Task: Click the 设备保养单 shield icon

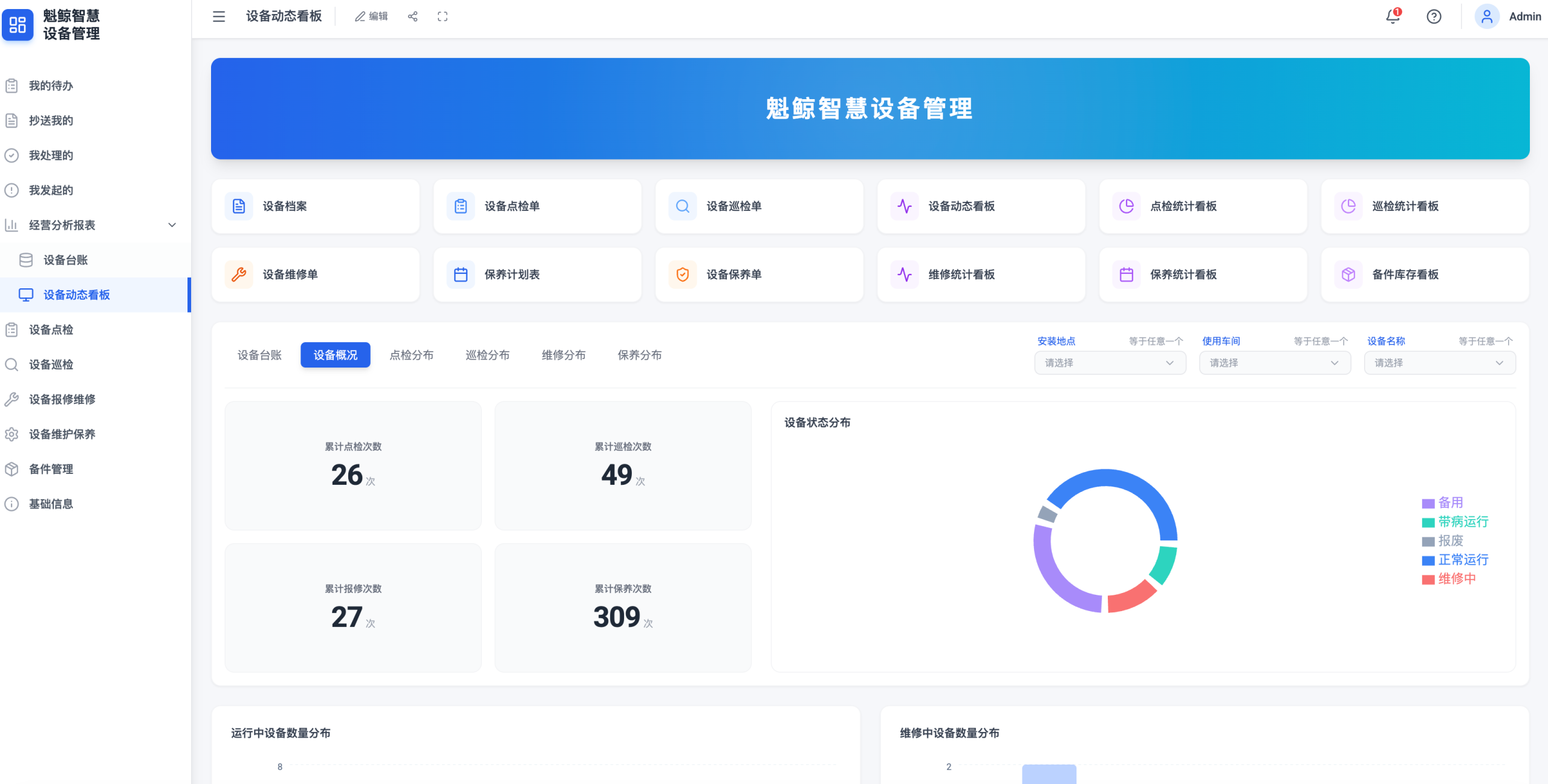Action: click(683, 274)
